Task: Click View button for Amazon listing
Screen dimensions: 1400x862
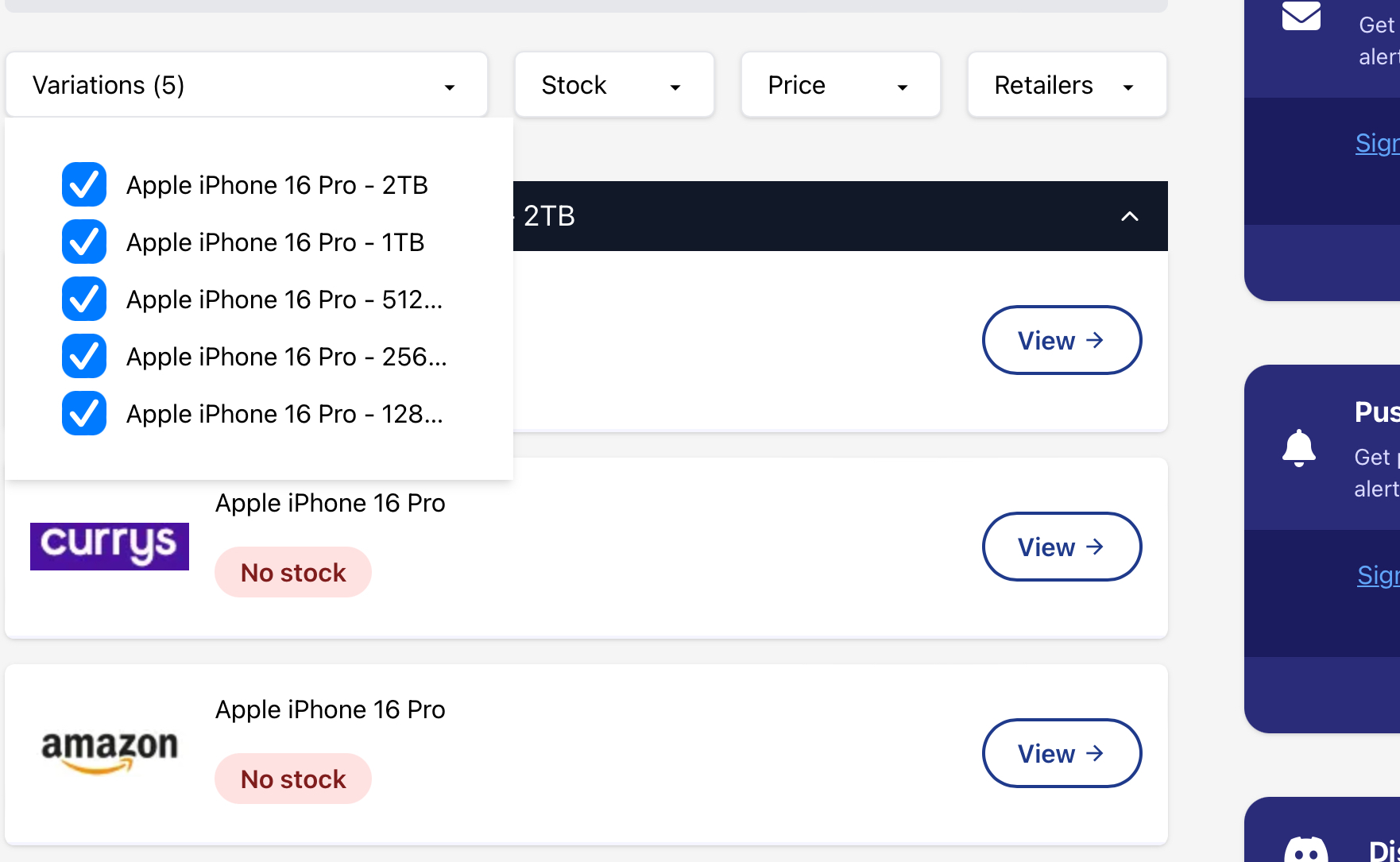Action: tap(1062, 753)
